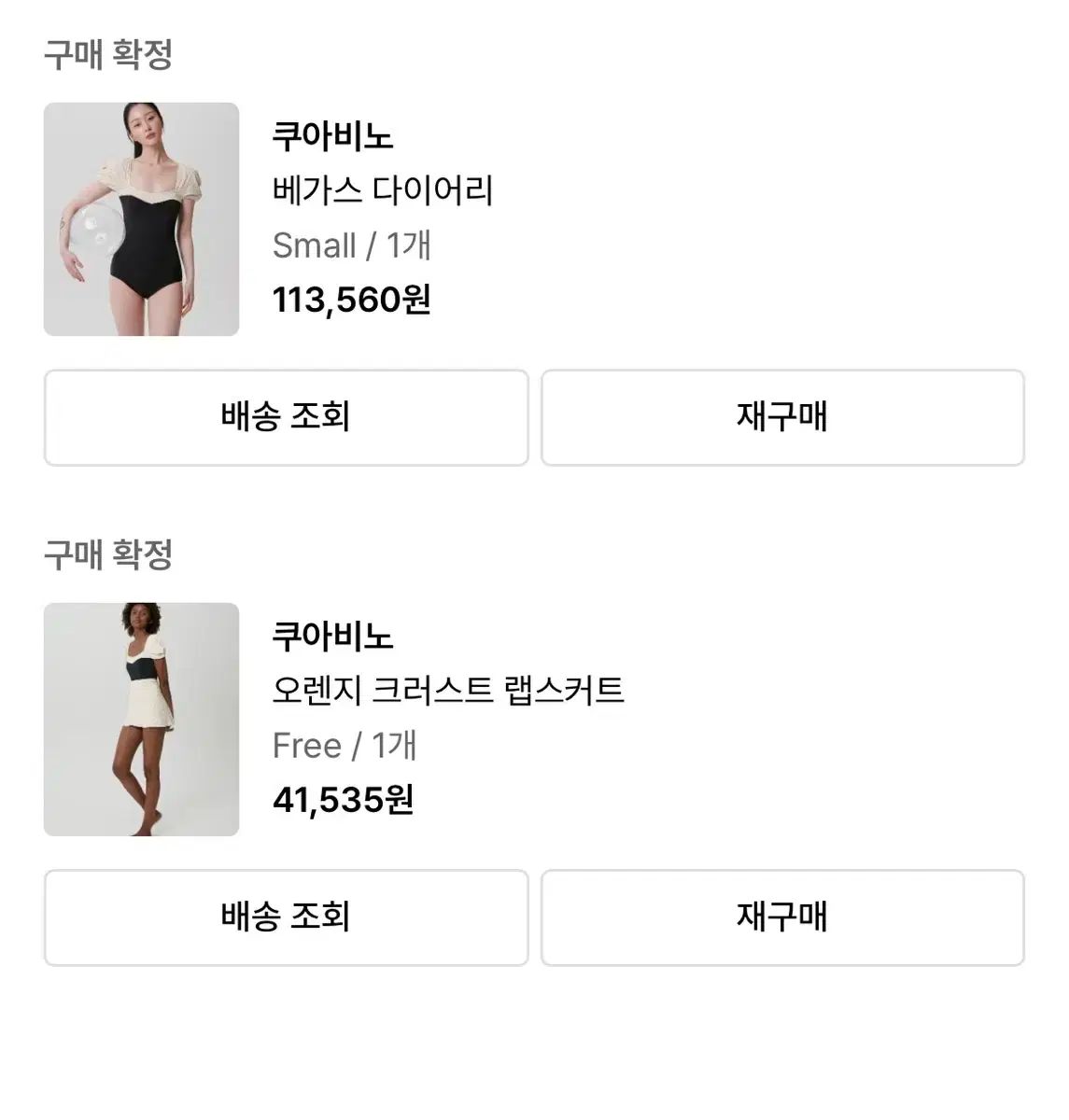1069x1120 pixels.
Task: Select the Free size option text
Action: point(306,747)
